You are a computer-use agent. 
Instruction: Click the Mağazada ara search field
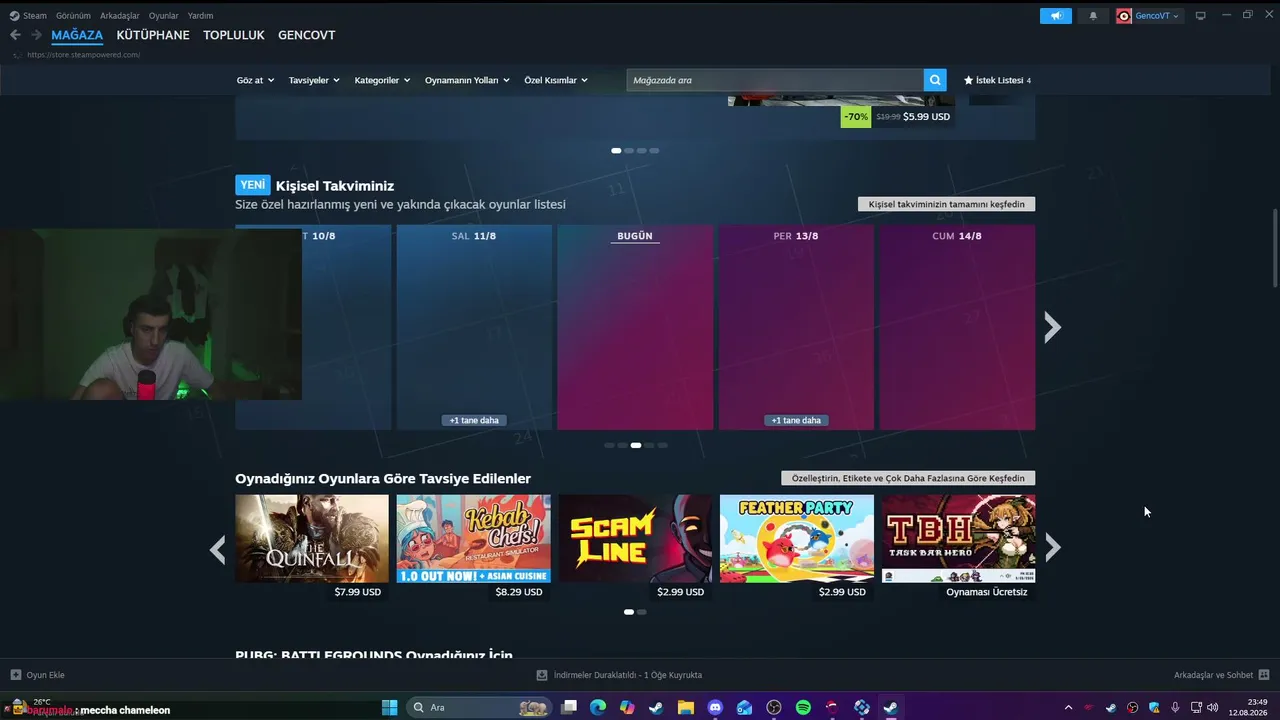775,80
